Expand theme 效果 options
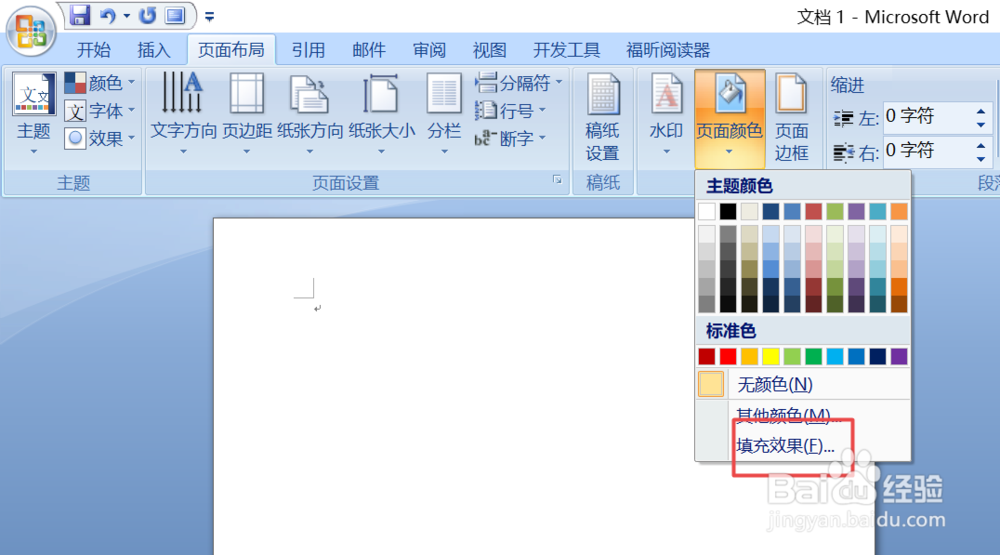The width and height of the screenshot is (1000, 555). (x=100, y=138)
